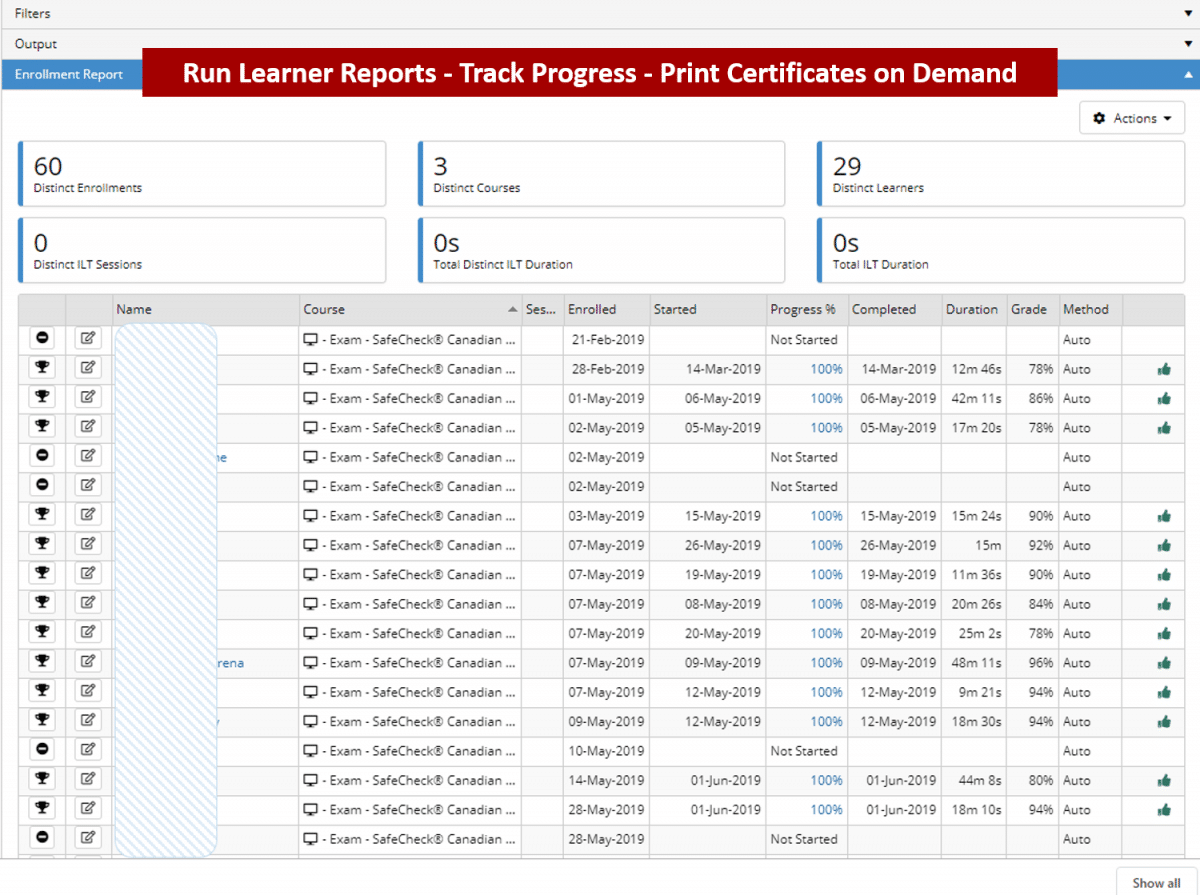Click the Distinct Learners summary card
The height and width of the screenshot is (895, 1200).
point(1000,174)
